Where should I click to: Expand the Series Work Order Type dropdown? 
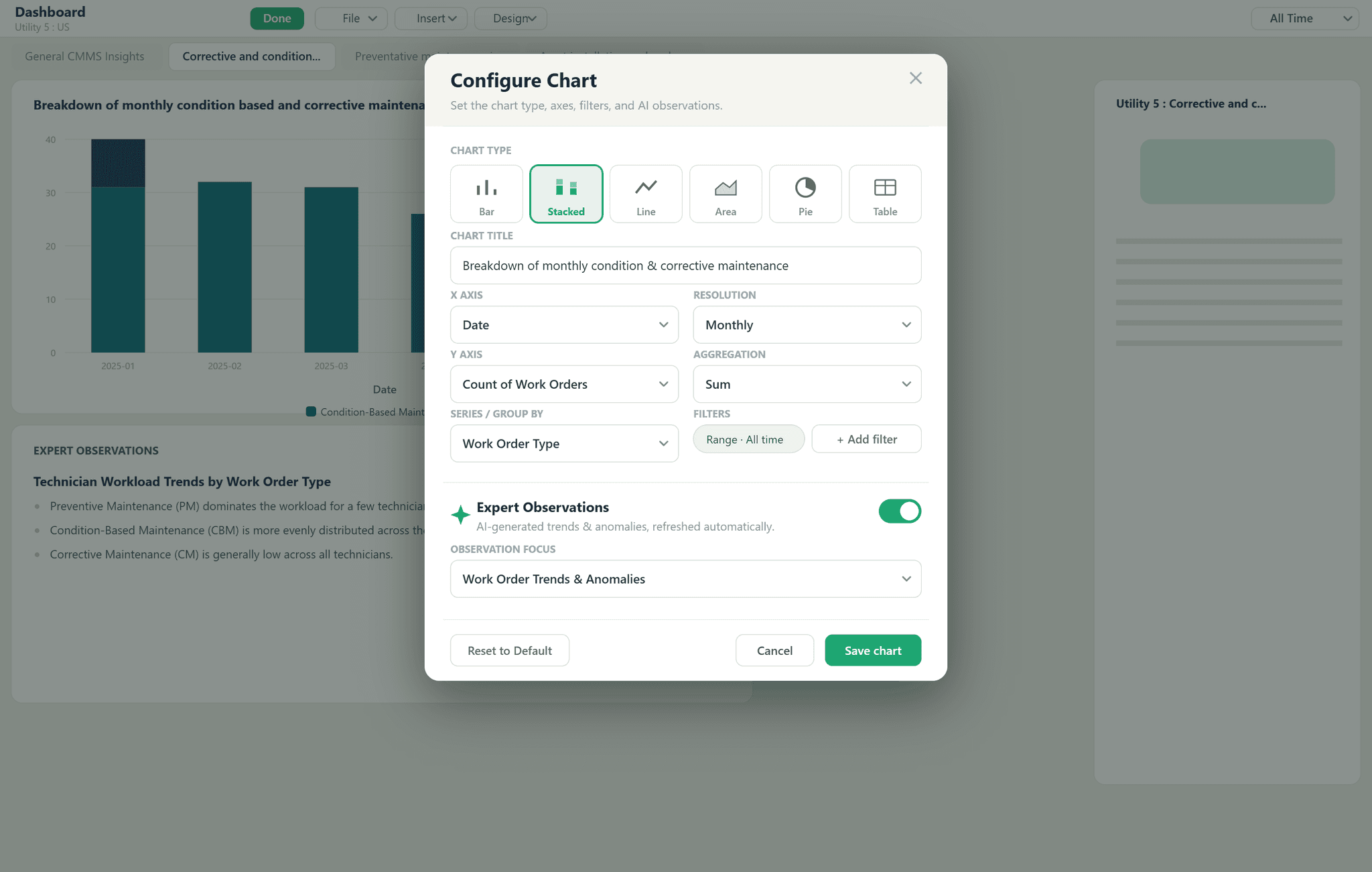tap(564, 444)
